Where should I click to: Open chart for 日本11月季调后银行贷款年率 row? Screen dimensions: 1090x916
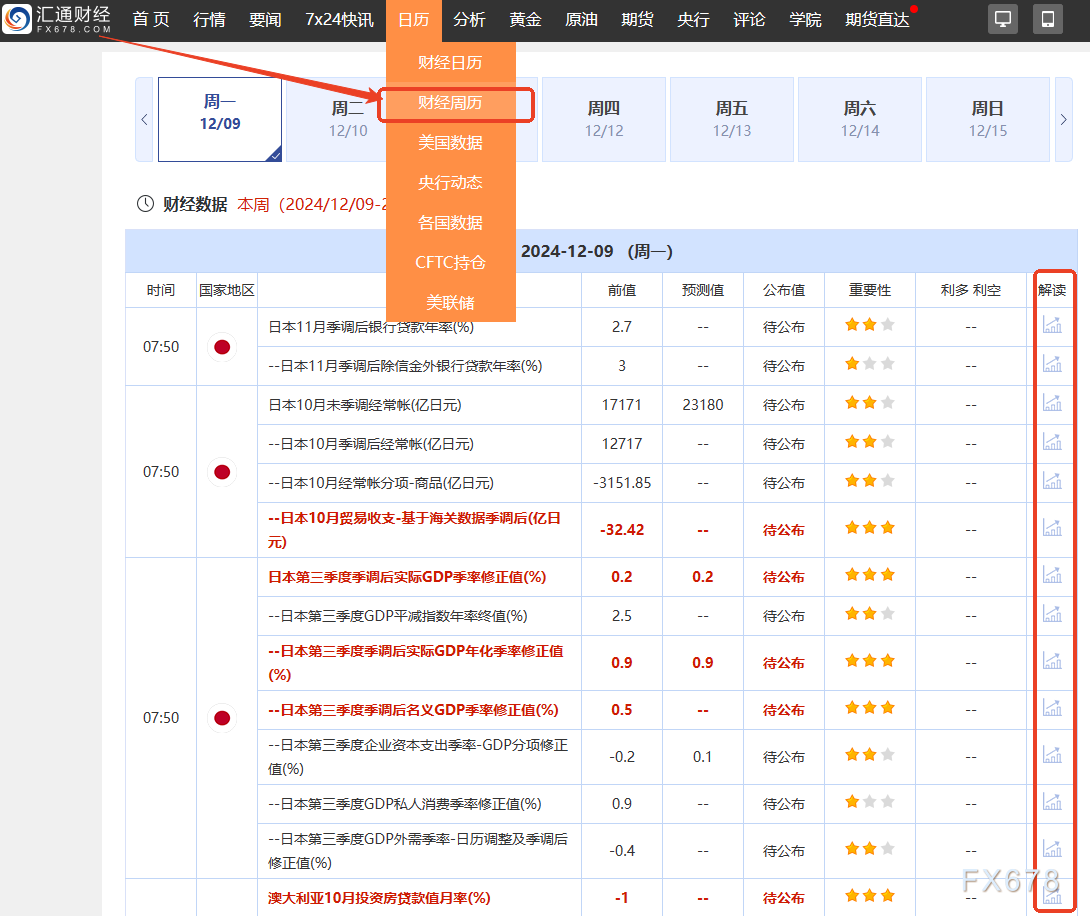(x=1052, y=325)
